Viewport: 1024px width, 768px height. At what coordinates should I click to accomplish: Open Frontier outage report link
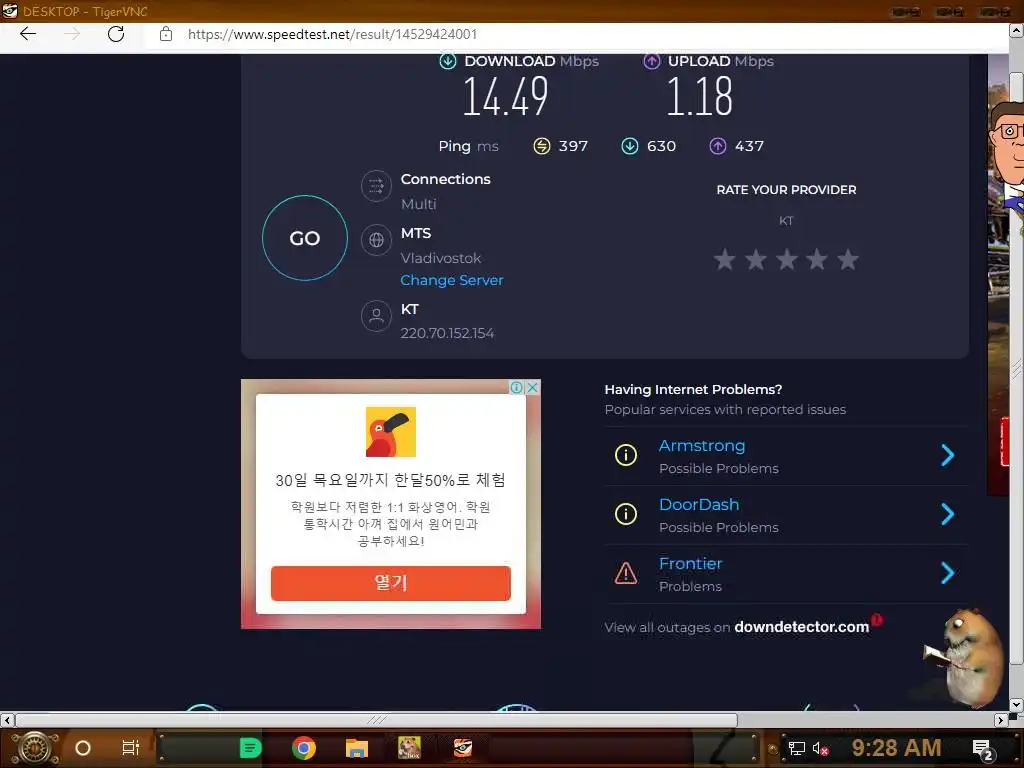coord(690,564)
